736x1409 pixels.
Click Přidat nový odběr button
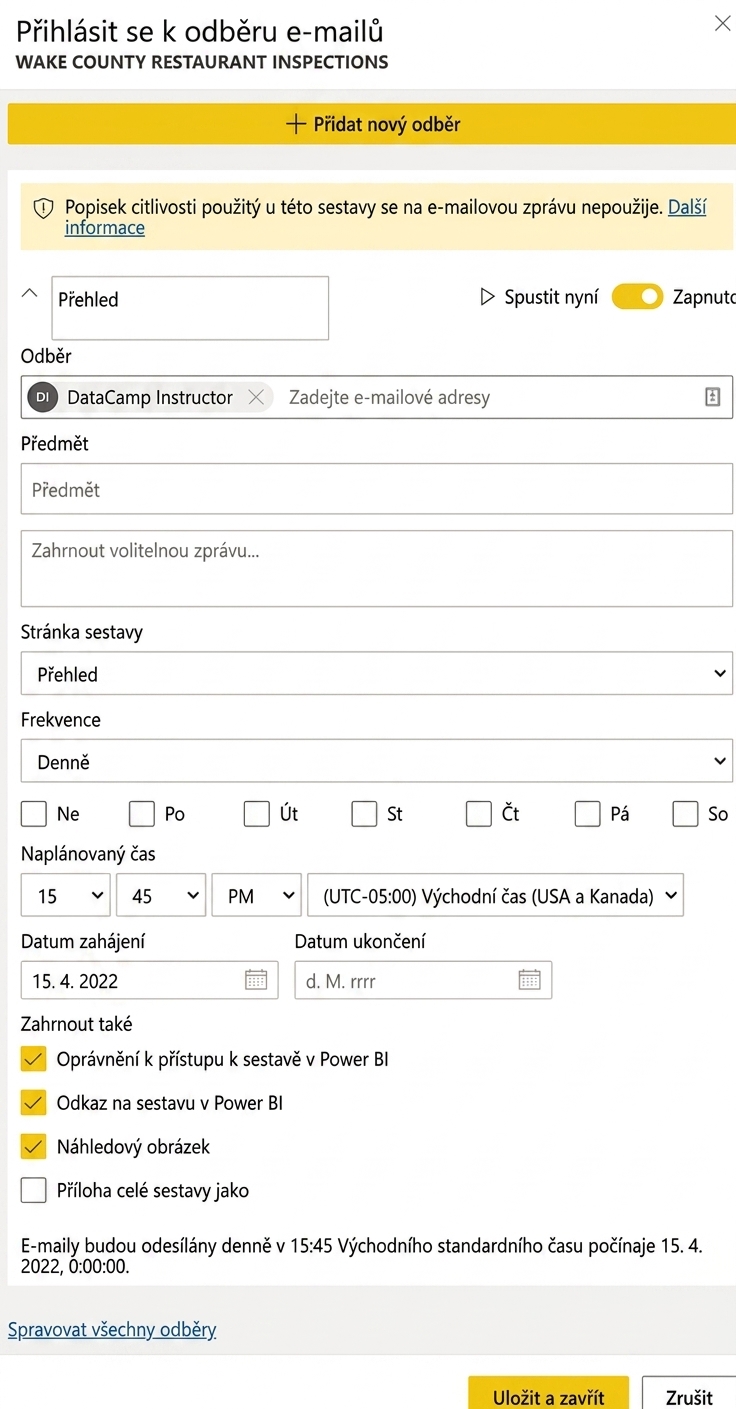point(372,124)
